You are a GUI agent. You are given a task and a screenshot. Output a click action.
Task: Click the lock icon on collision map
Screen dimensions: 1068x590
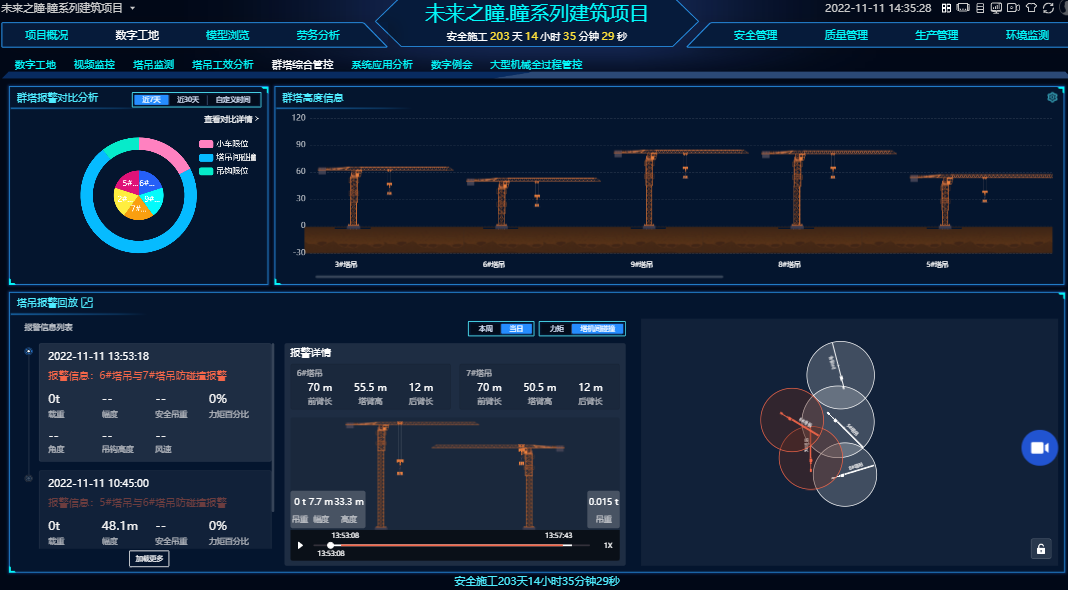pyautogui.click(x=1041, y=548)
